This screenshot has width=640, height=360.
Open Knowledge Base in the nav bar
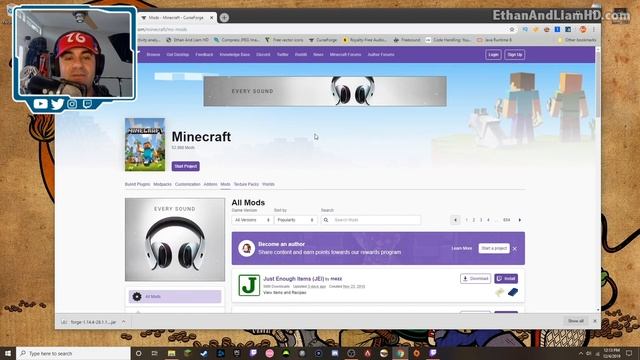(235, 54)
